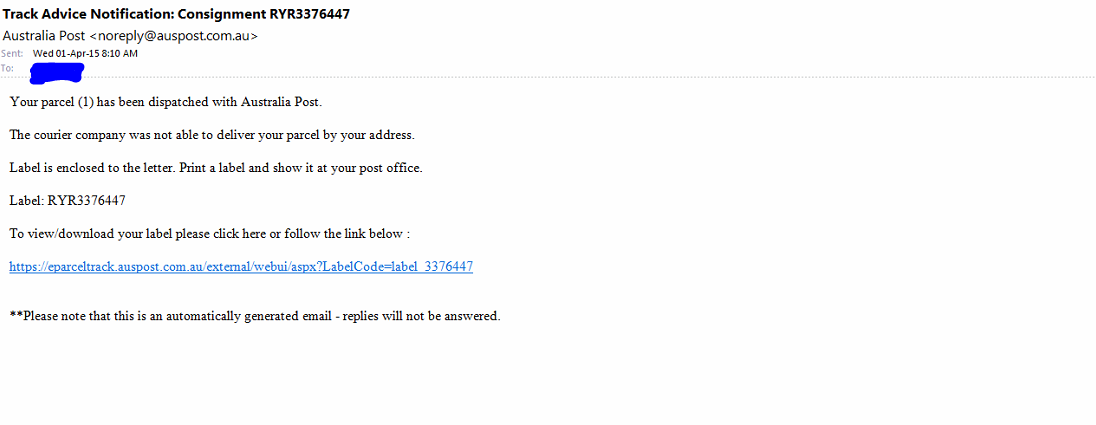
Task: Click the Australia Post sender name in header
Action: (45, 35)
